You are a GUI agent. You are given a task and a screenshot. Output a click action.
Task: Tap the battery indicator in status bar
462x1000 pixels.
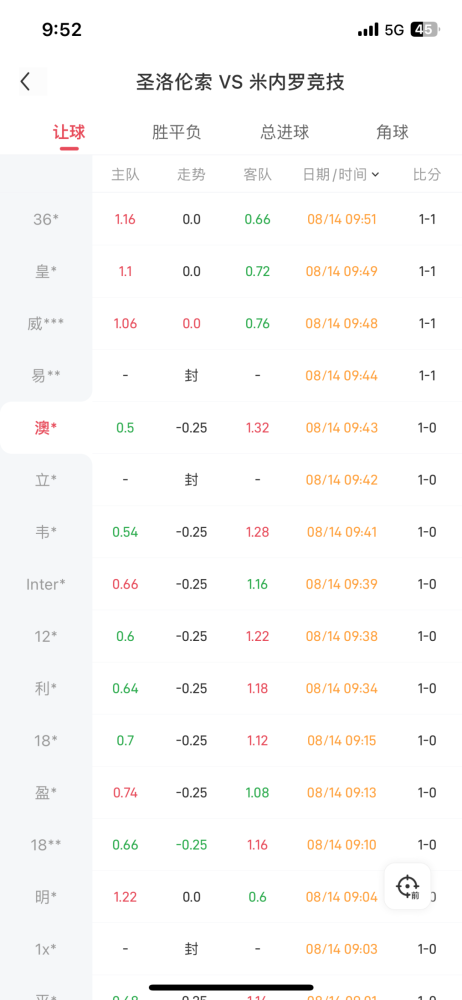click(425, 29)
